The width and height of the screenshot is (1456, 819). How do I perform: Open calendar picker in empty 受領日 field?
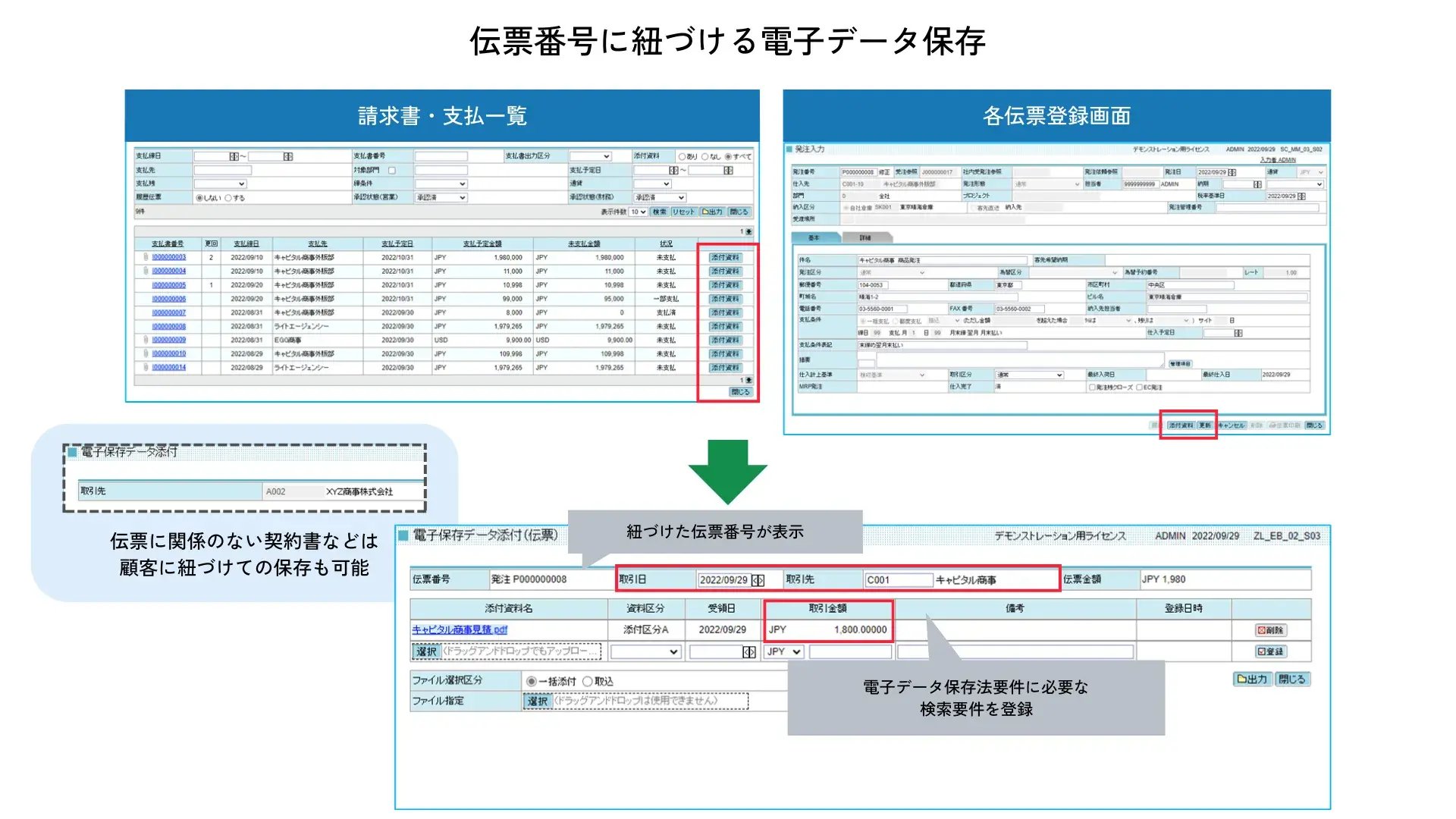pos(748,652)
